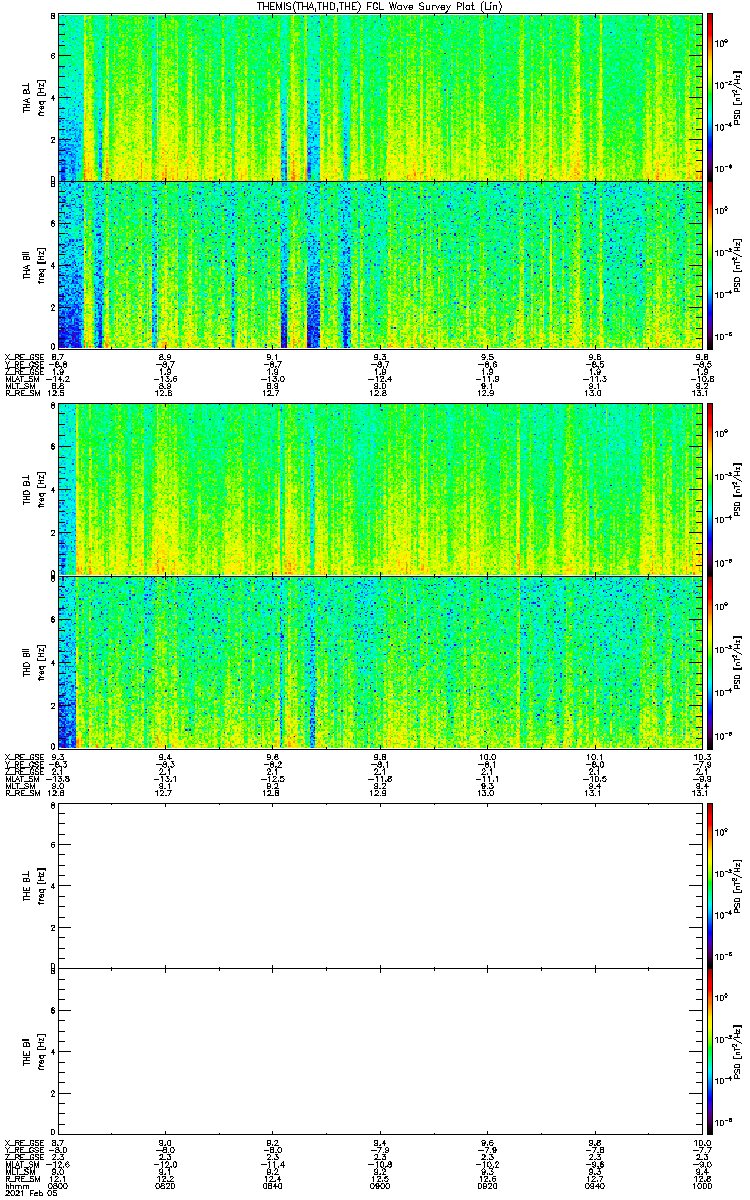Click the 10.3 value ending THD X_RE_GSE row
This screenshot has height=1200, width=750.
click(x=702, y=756)
